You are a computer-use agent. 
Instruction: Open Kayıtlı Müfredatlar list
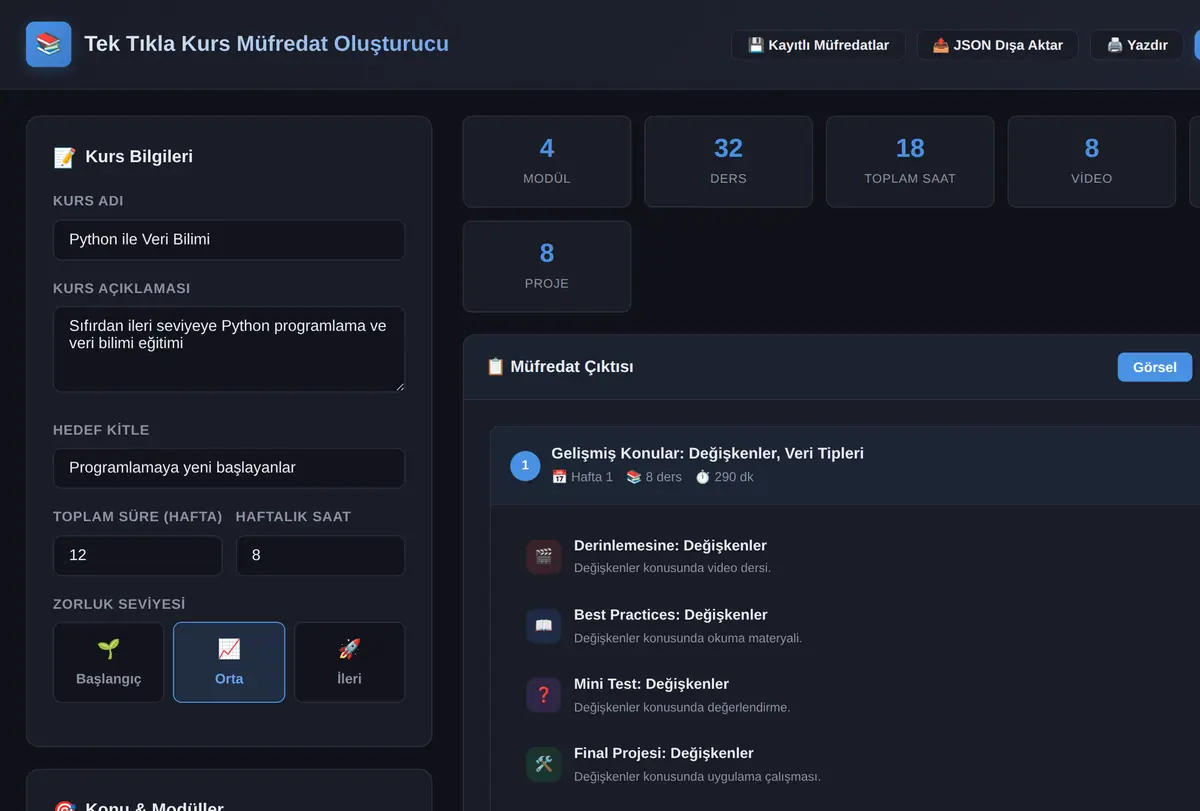[x=818, y=45]
